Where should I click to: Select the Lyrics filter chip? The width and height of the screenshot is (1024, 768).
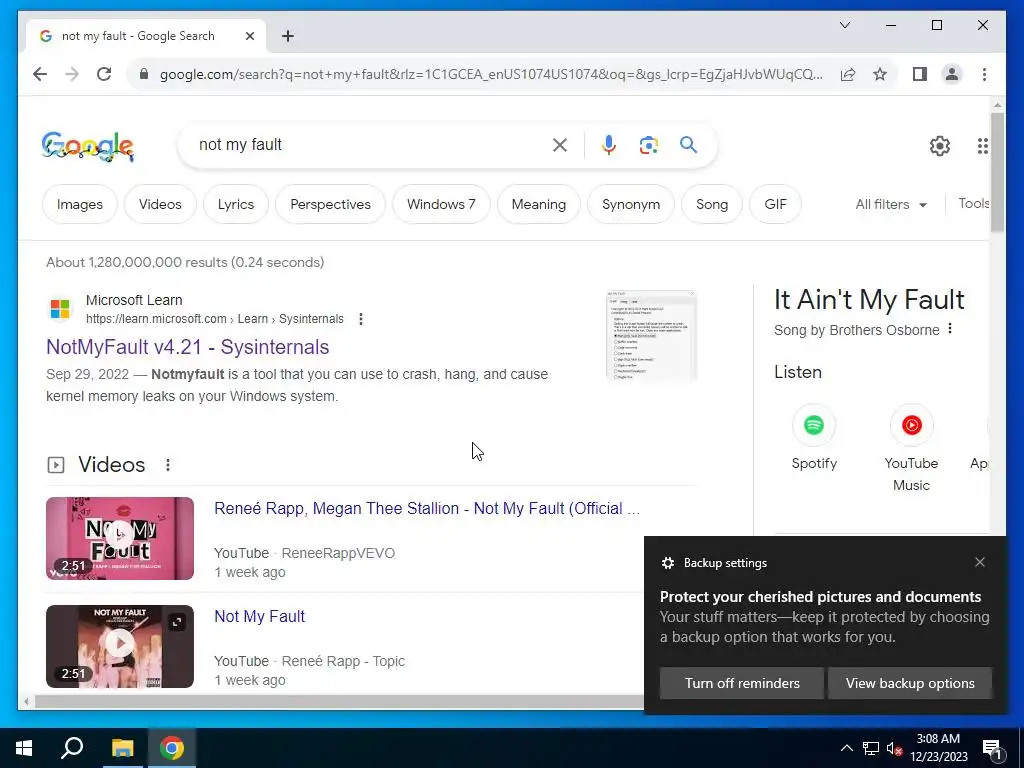(236, 204)
